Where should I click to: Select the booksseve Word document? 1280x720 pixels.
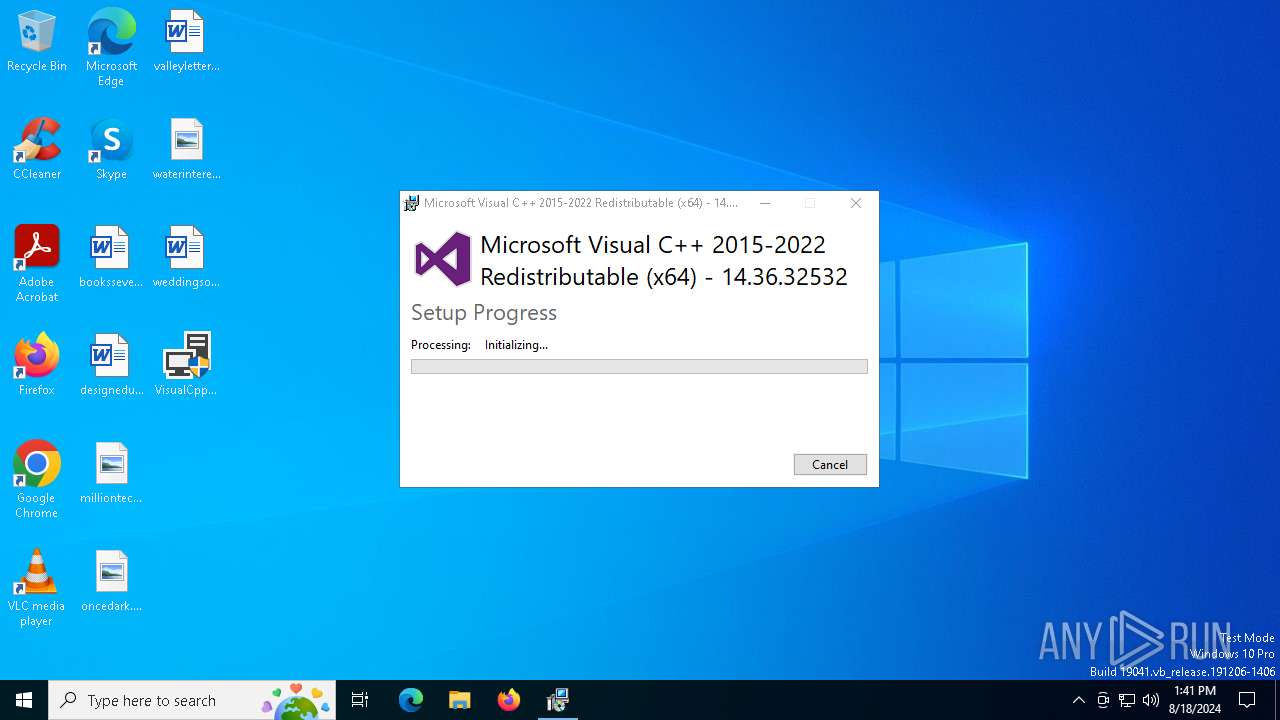point(111,258)
